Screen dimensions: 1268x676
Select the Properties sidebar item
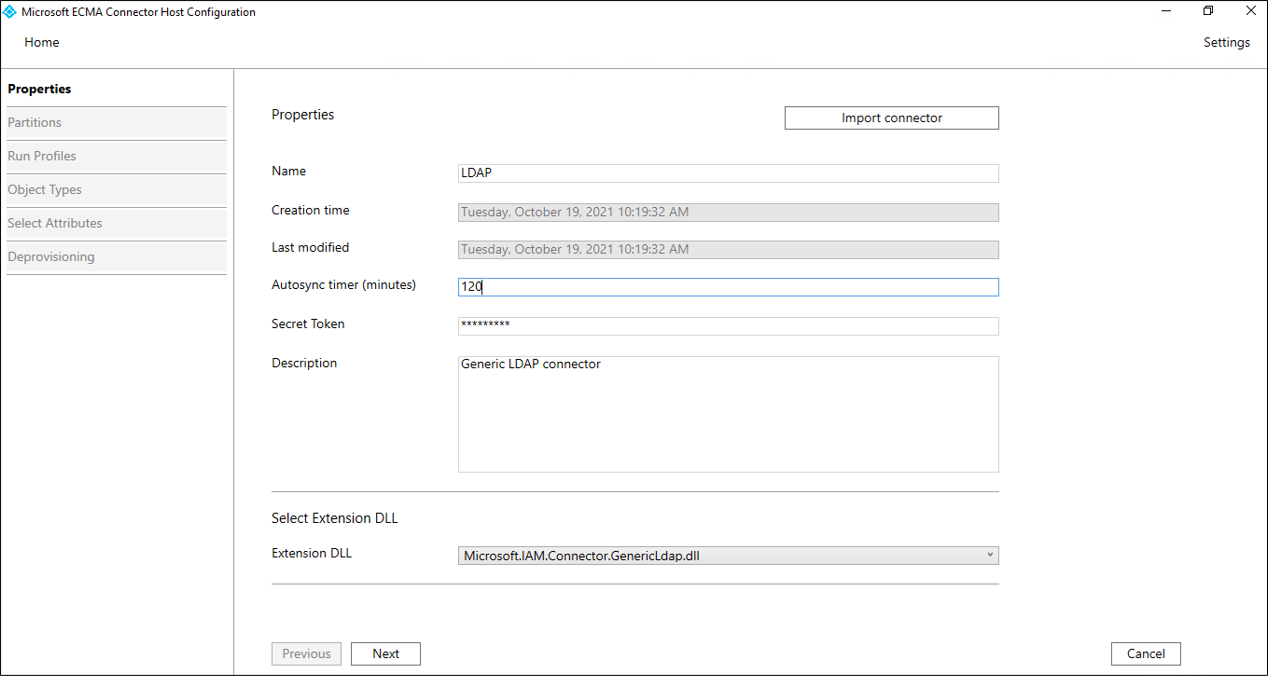(x=40, y=89)
